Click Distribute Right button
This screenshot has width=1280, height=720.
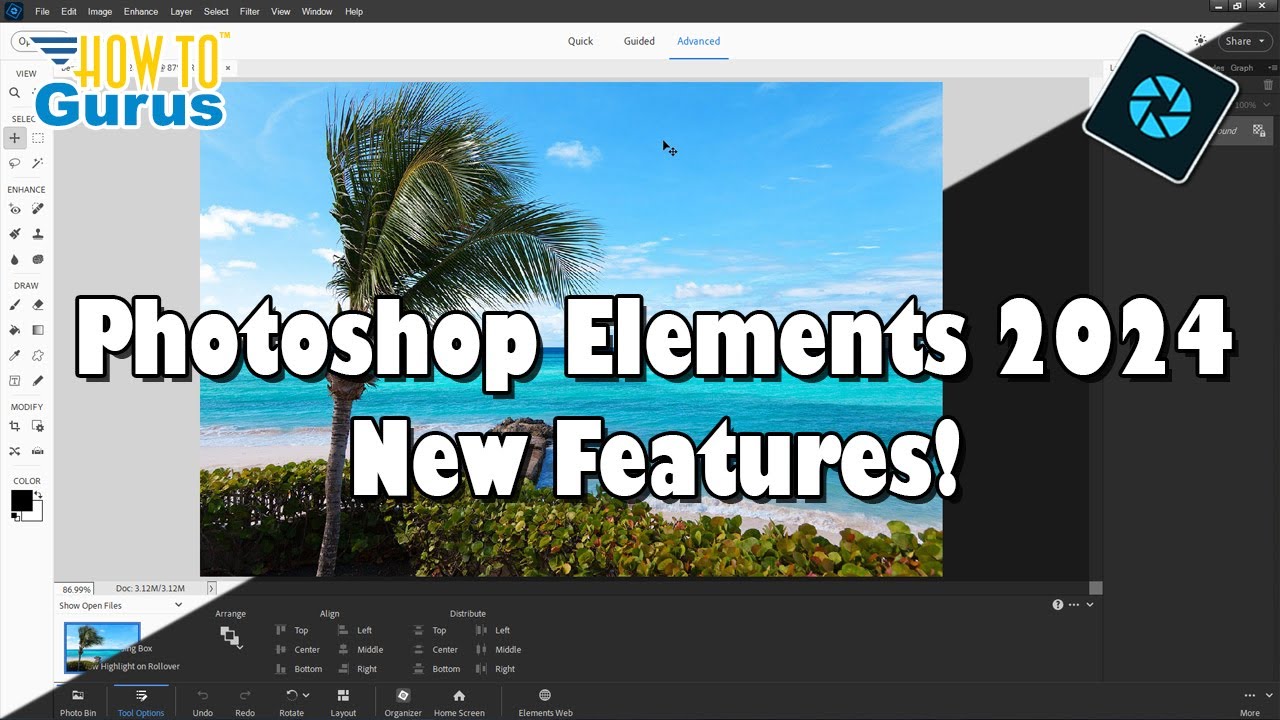coord(496,669)
